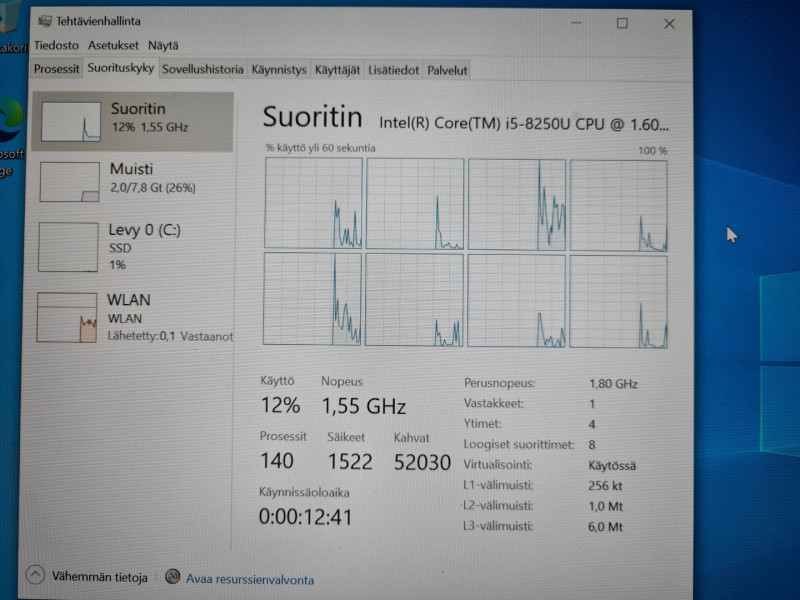Click the '% käyttö yli 60 sekuntia' label
The height and width of the screenshot is (600, 800).
pyautogui.click(x=320, y=148)
